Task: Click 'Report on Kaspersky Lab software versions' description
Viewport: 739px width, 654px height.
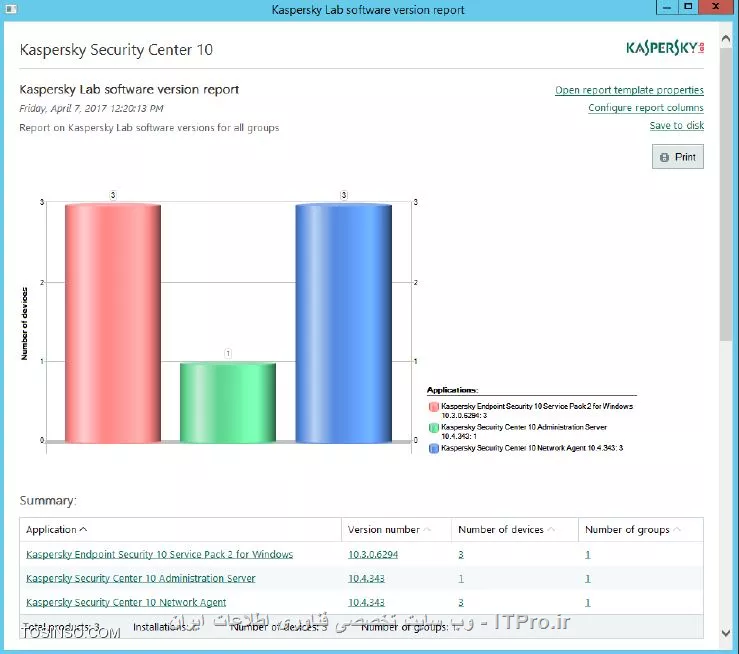Action: (x=149, y=128)
